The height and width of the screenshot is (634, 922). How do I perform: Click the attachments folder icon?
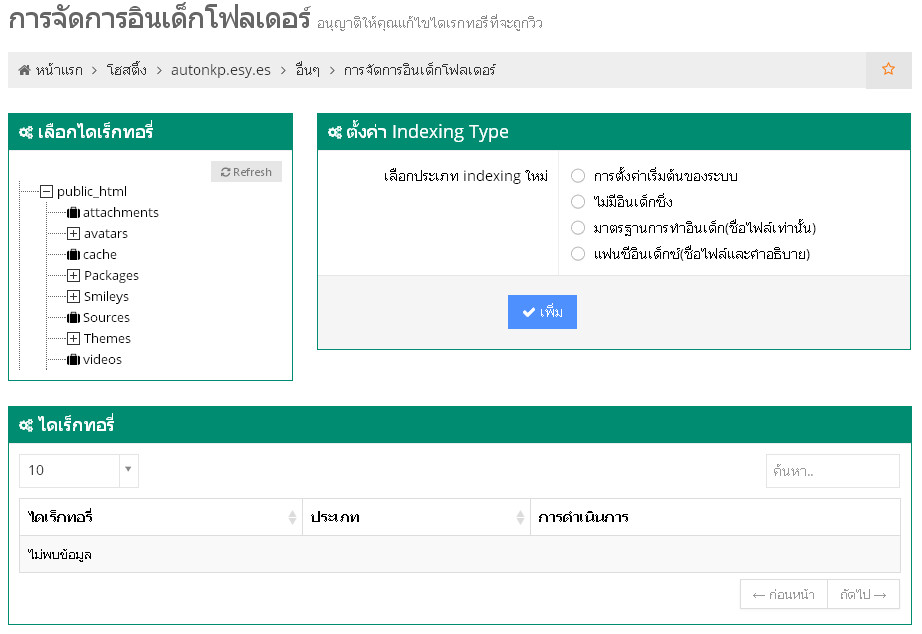(x=73, y=213)
